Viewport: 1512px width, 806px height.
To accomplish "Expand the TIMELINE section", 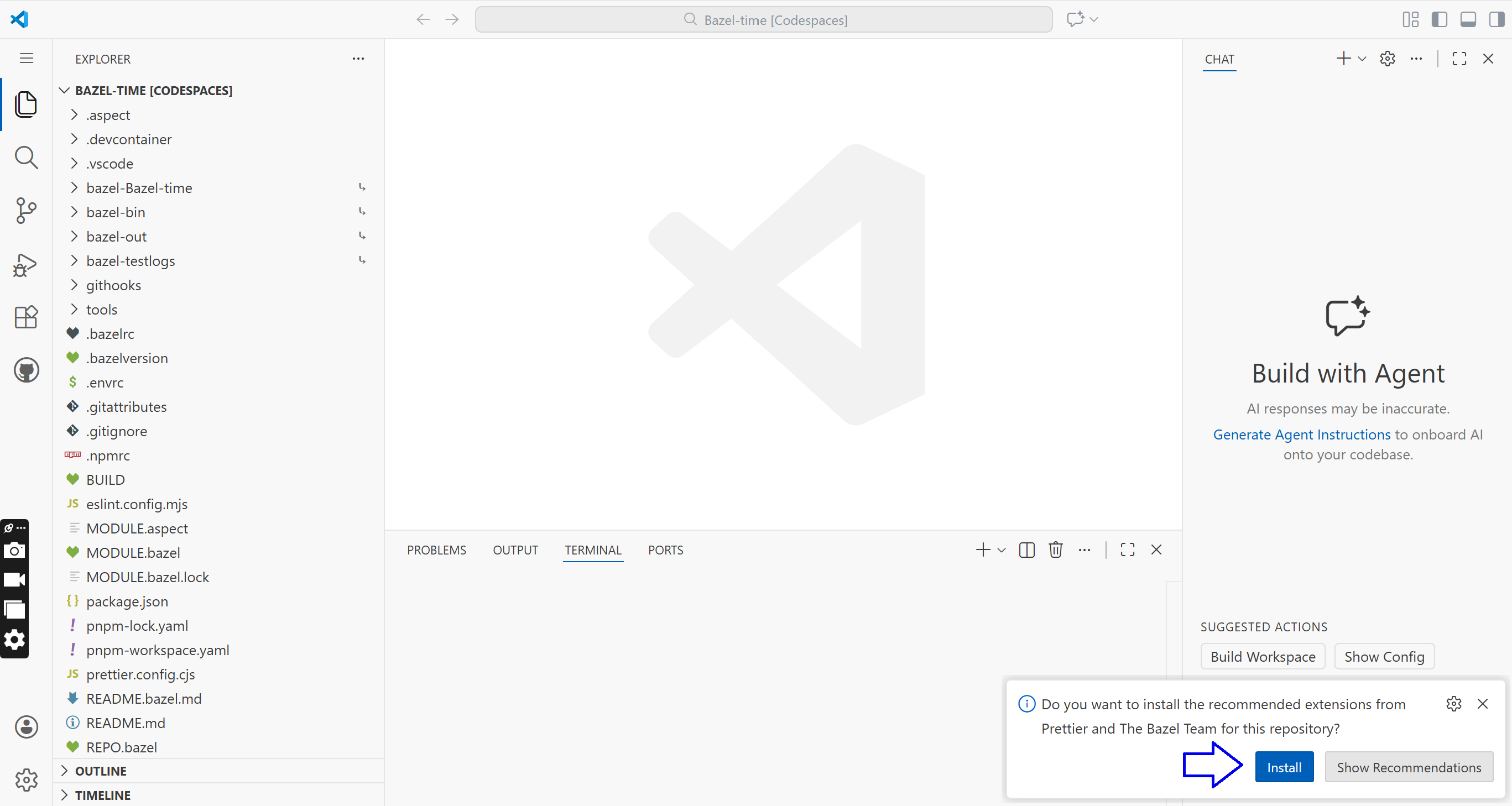I will (218, 795).
